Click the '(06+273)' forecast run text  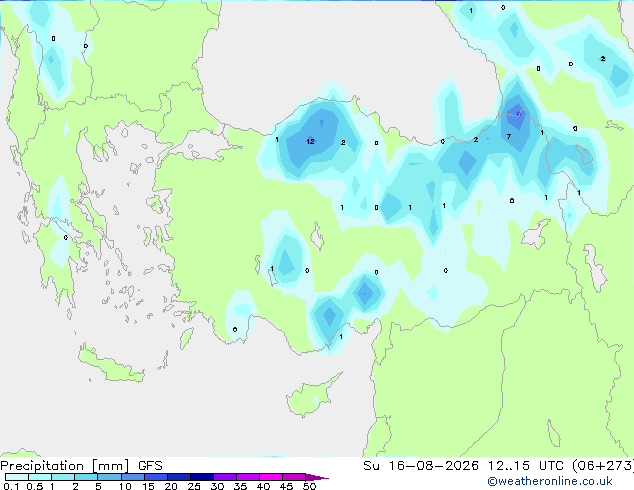(x=603, y=466)
